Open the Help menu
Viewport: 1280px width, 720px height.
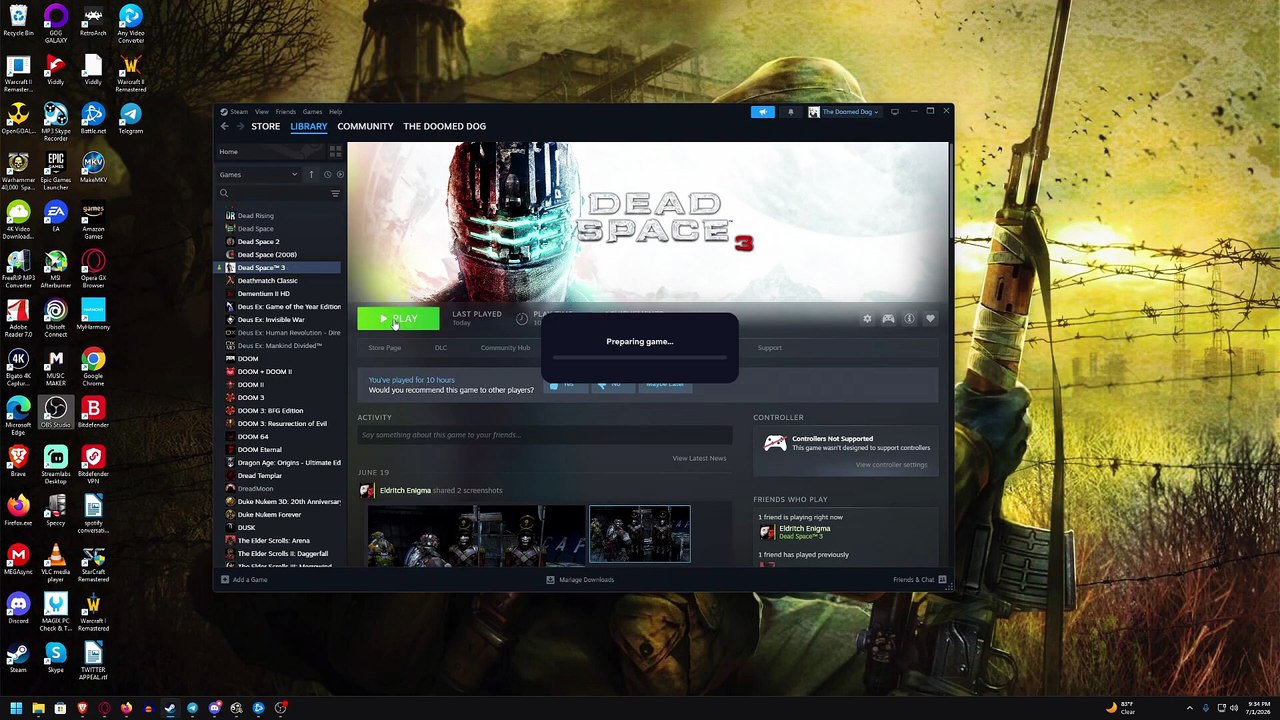(x=335, y=112)
